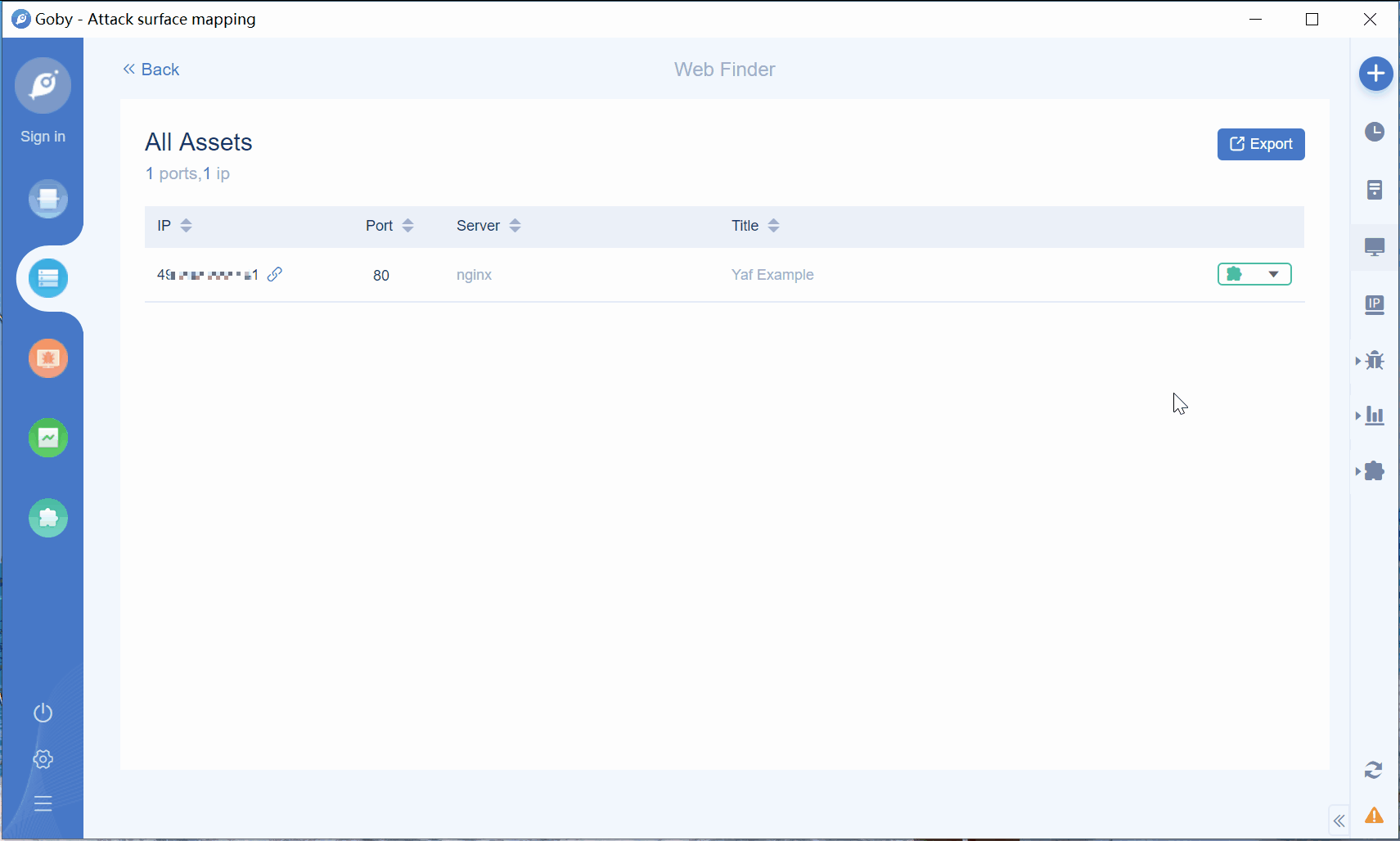Expand the sidebar hamburger menu

pyautogui.click(x=43, y=803)
